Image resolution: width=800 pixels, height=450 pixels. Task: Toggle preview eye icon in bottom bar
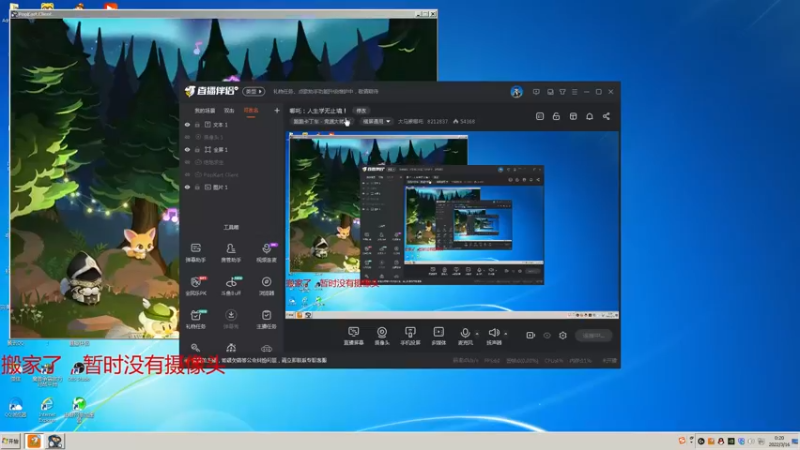click(x=547, y=335)
